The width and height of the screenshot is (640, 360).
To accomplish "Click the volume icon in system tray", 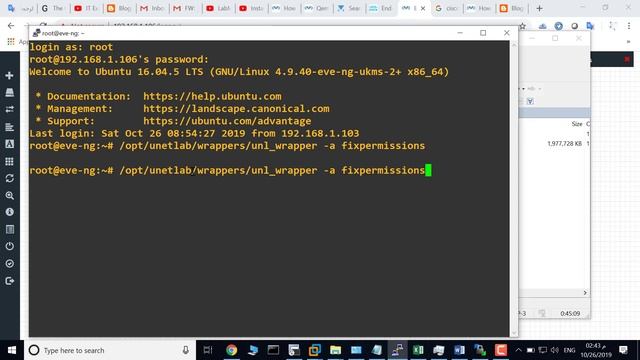I will click(554, 350).
